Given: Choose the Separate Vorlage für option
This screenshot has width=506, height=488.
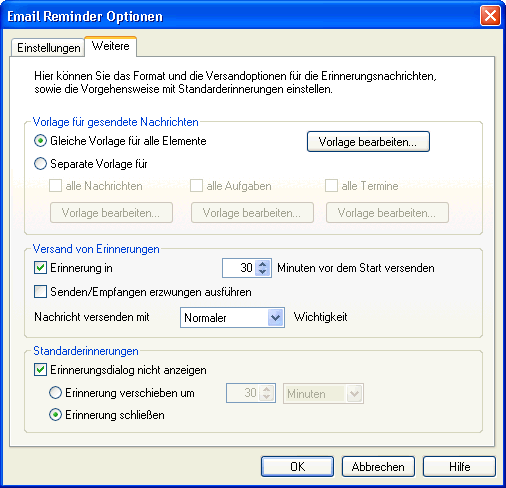Looking at the screenshot, I should click(x=40, y=164).
